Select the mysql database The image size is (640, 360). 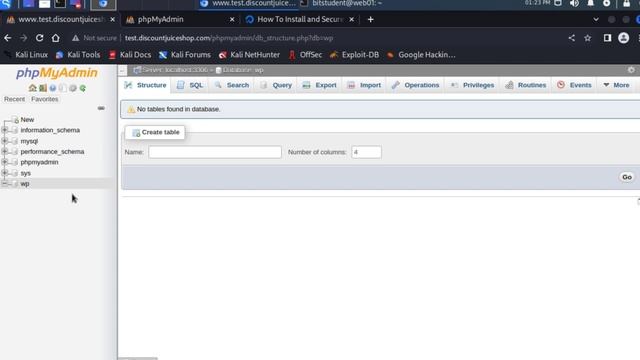coord(29,141)
